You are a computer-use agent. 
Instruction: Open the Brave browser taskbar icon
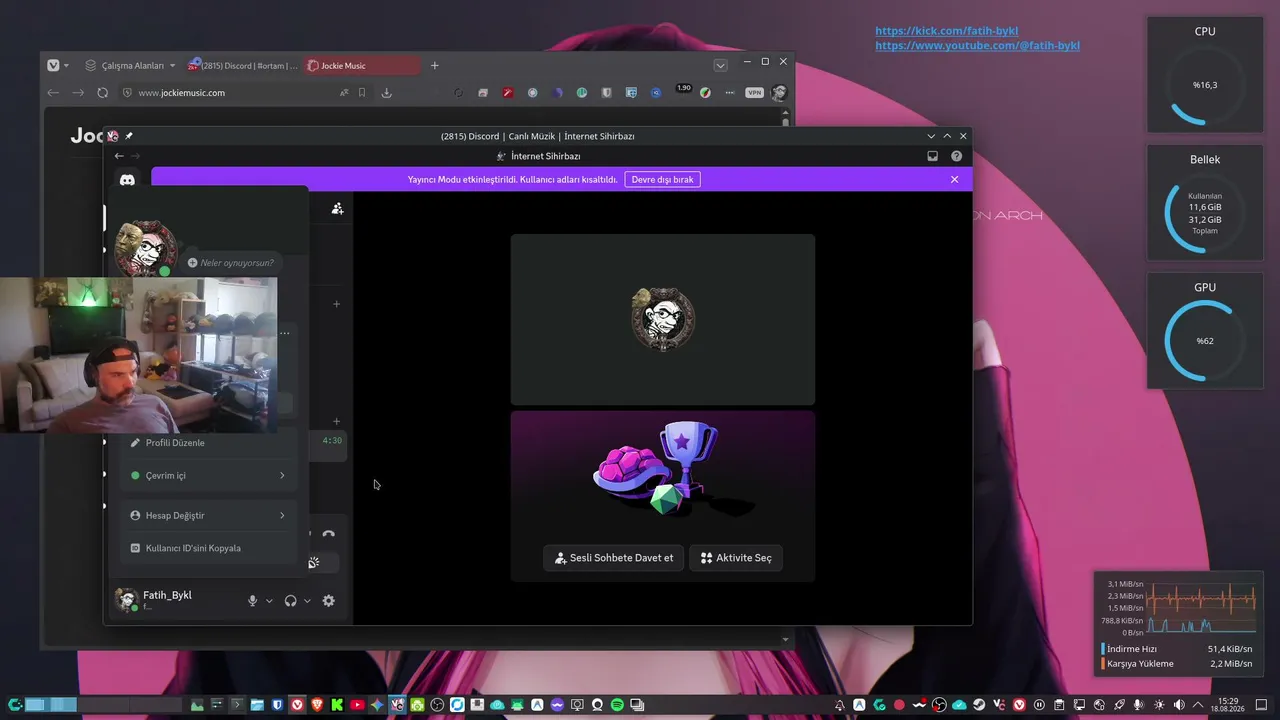tap(317, 705)
